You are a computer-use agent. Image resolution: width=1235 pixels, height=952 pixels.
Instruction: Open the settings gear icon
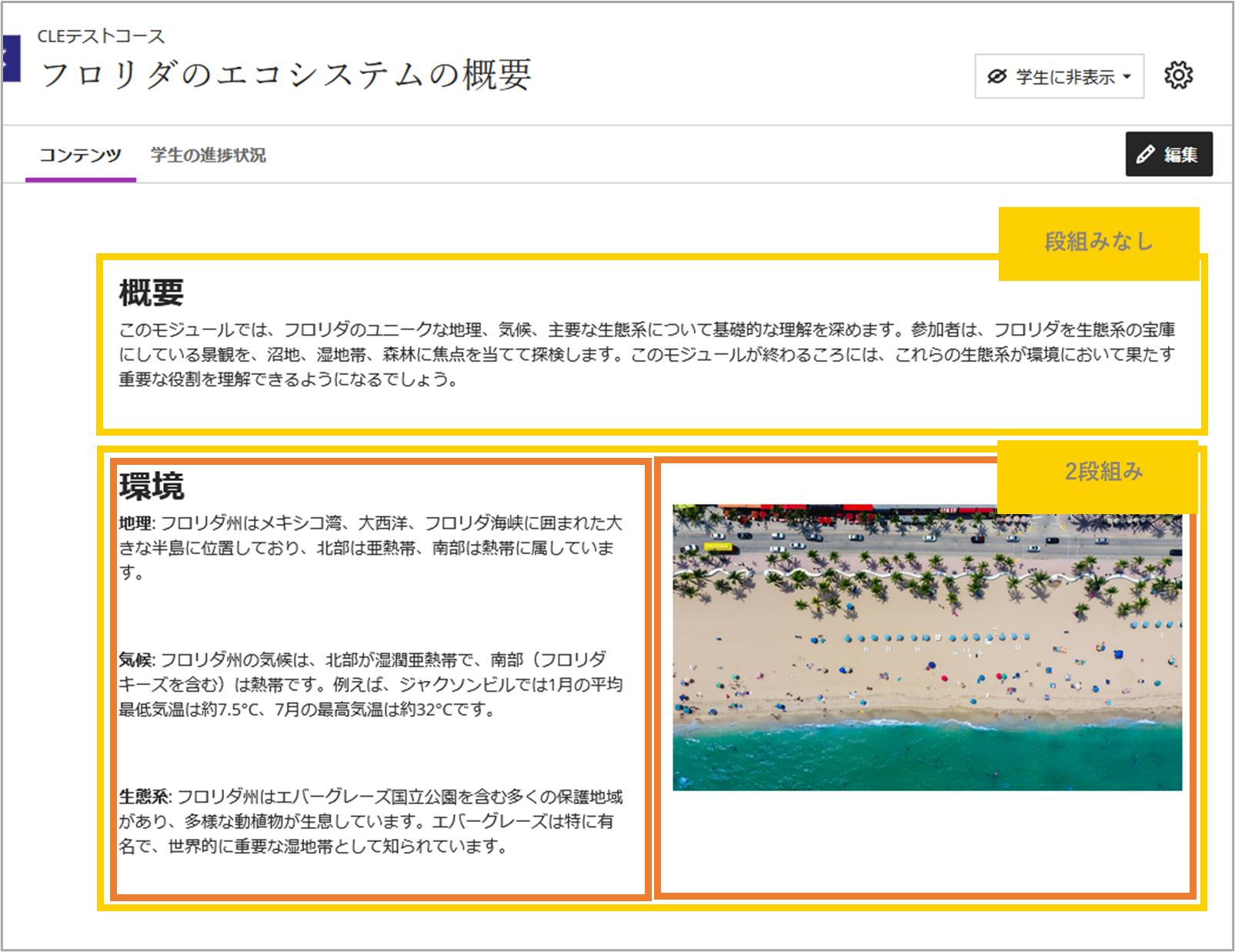[x=1178, y=75]
